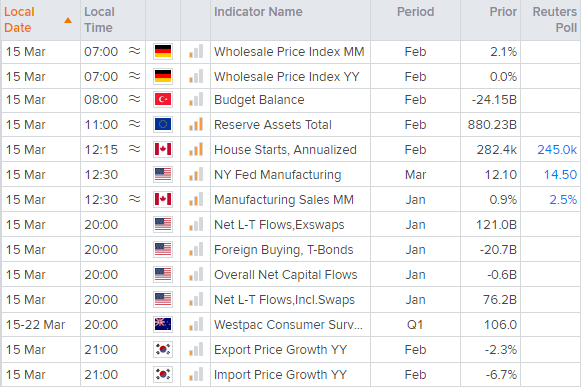The width and height of the screenshot is (581, 387).
Task: Click the Local Time column header
Action: pos(99,20)
